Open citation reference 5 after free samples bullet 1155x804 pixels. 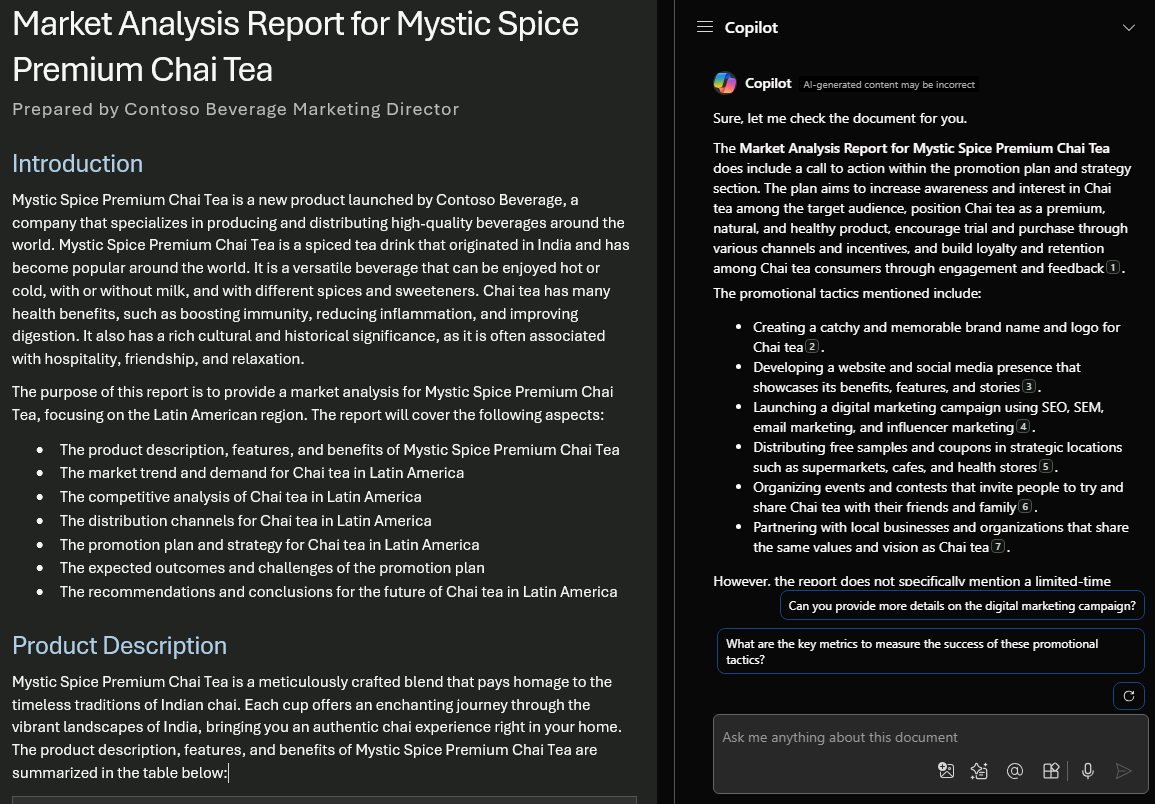pyautogui.click(x=1045, y=466)
